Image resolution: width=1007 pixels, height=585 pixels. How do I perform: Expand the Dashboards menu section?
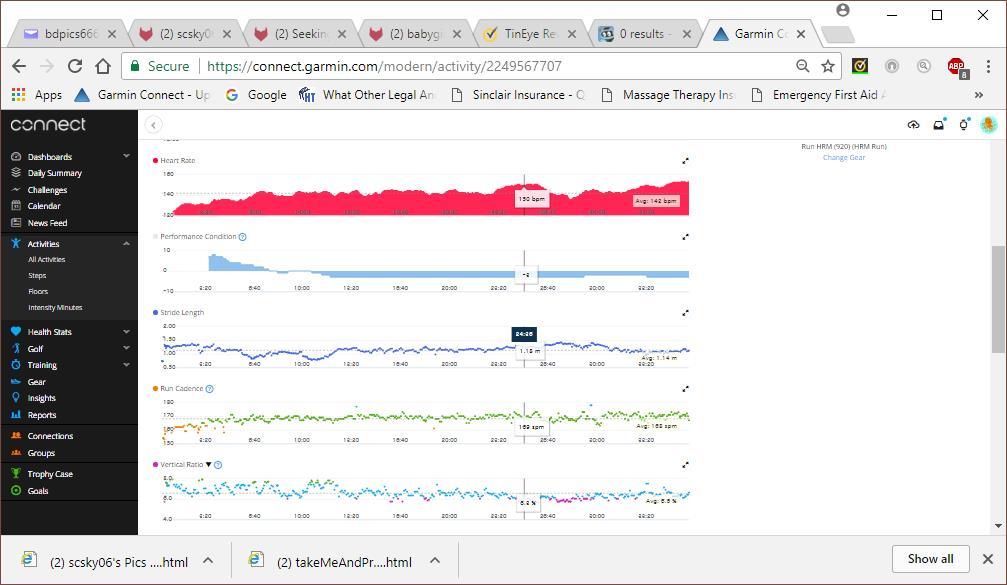coord(126,156)
